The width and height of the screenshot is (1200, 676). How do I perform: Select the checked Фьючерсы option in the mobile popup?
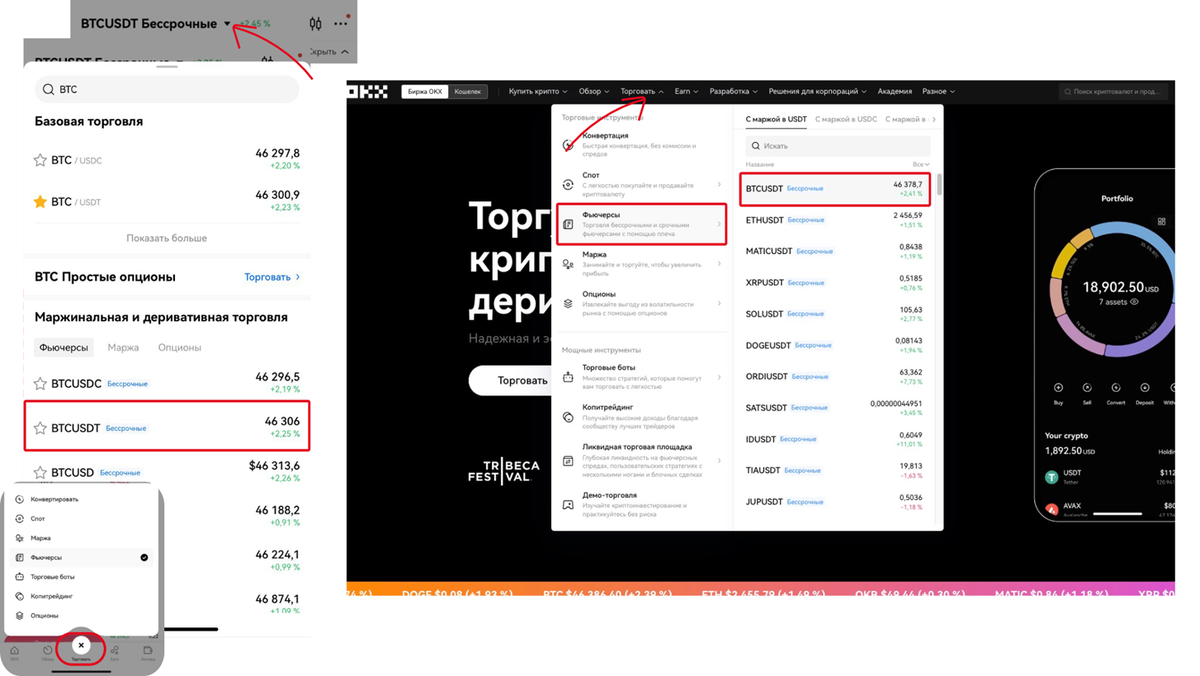coord(82,557)
